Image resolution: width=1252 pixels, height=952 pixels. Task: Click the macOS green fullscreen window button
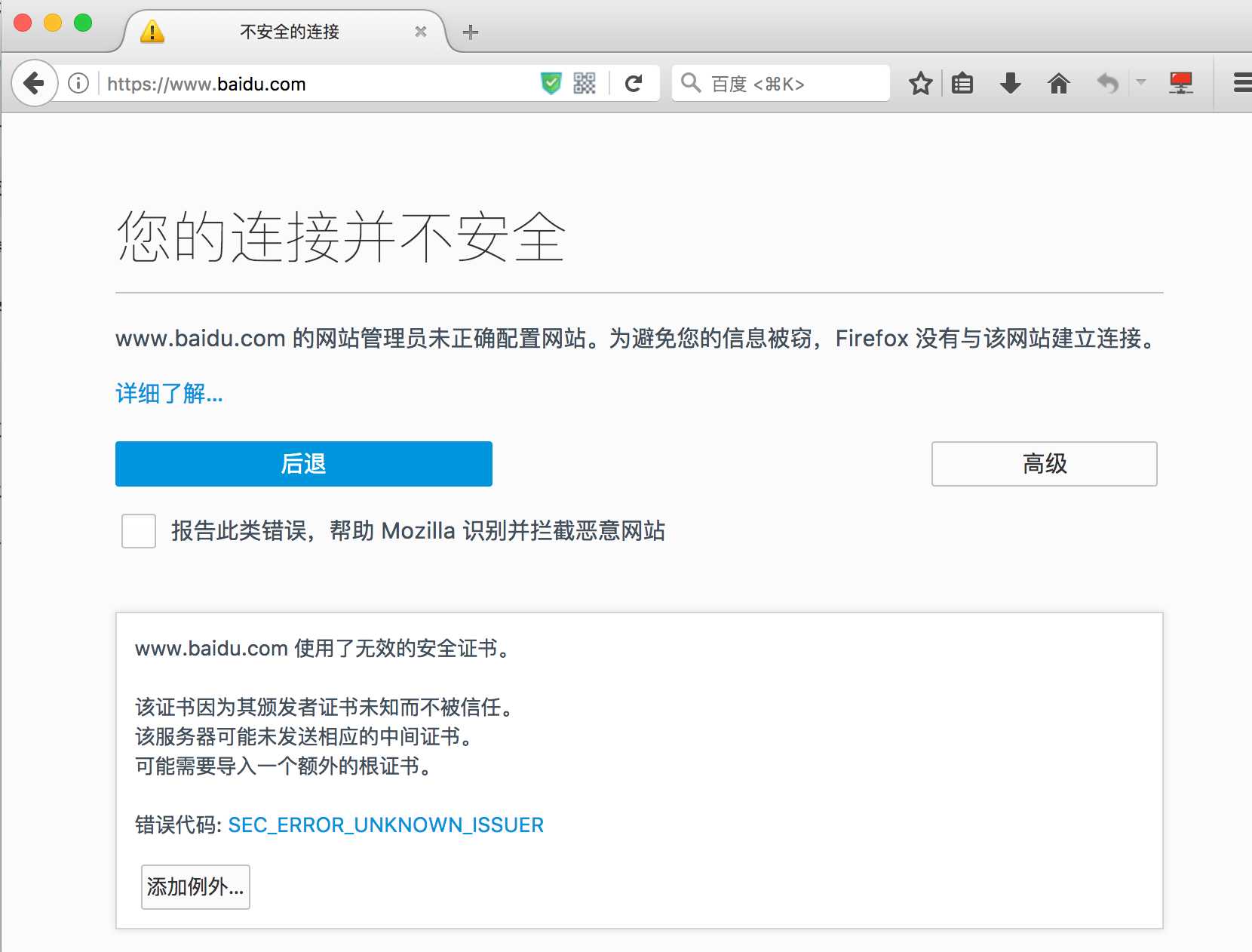pos(83,23)
